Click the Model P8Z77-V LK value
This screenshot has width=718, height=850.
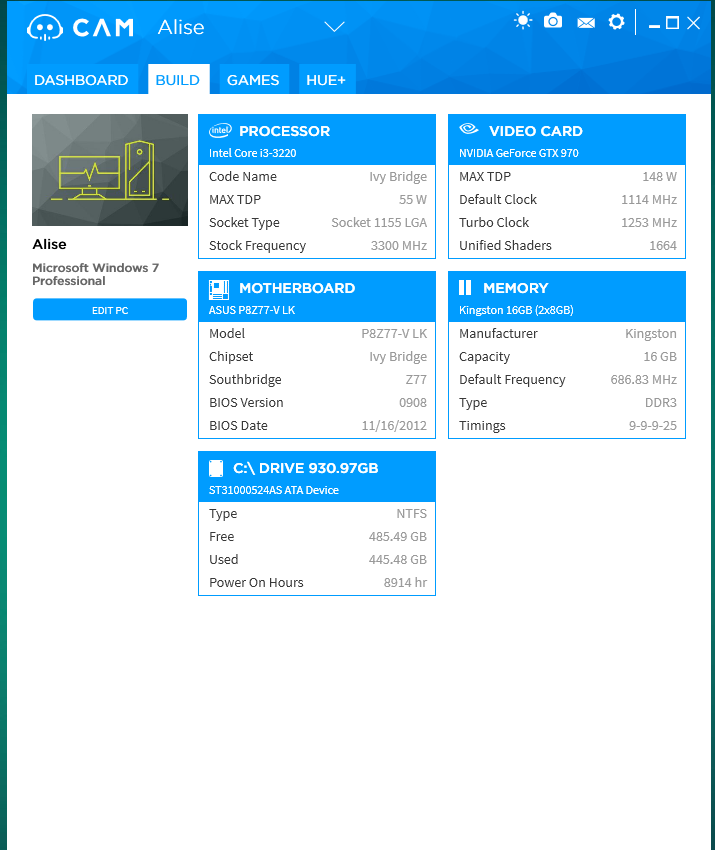coord(394,333)
